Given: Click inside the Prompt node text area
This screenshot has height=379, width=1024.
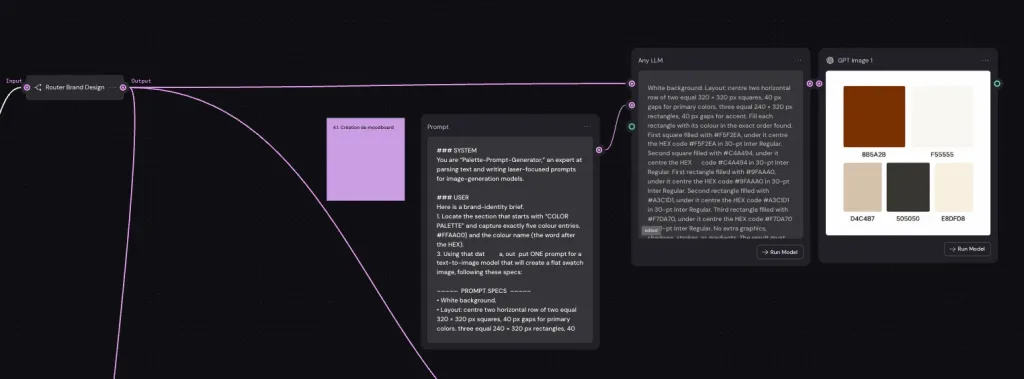Looking at the screenshot, I should click(510, 239).
